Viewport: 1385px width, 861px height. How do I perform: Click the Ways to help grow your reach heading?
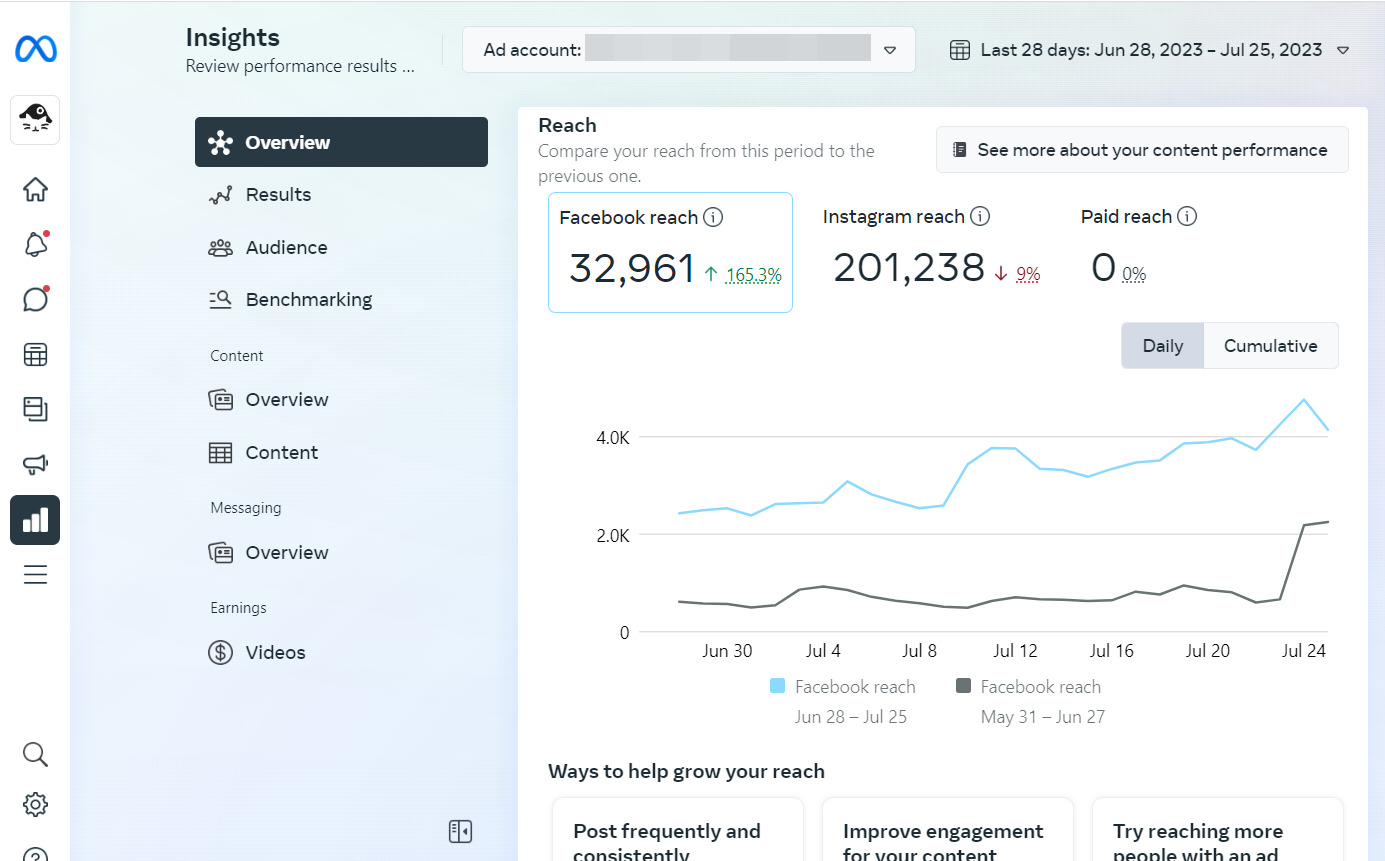[686, 771]
